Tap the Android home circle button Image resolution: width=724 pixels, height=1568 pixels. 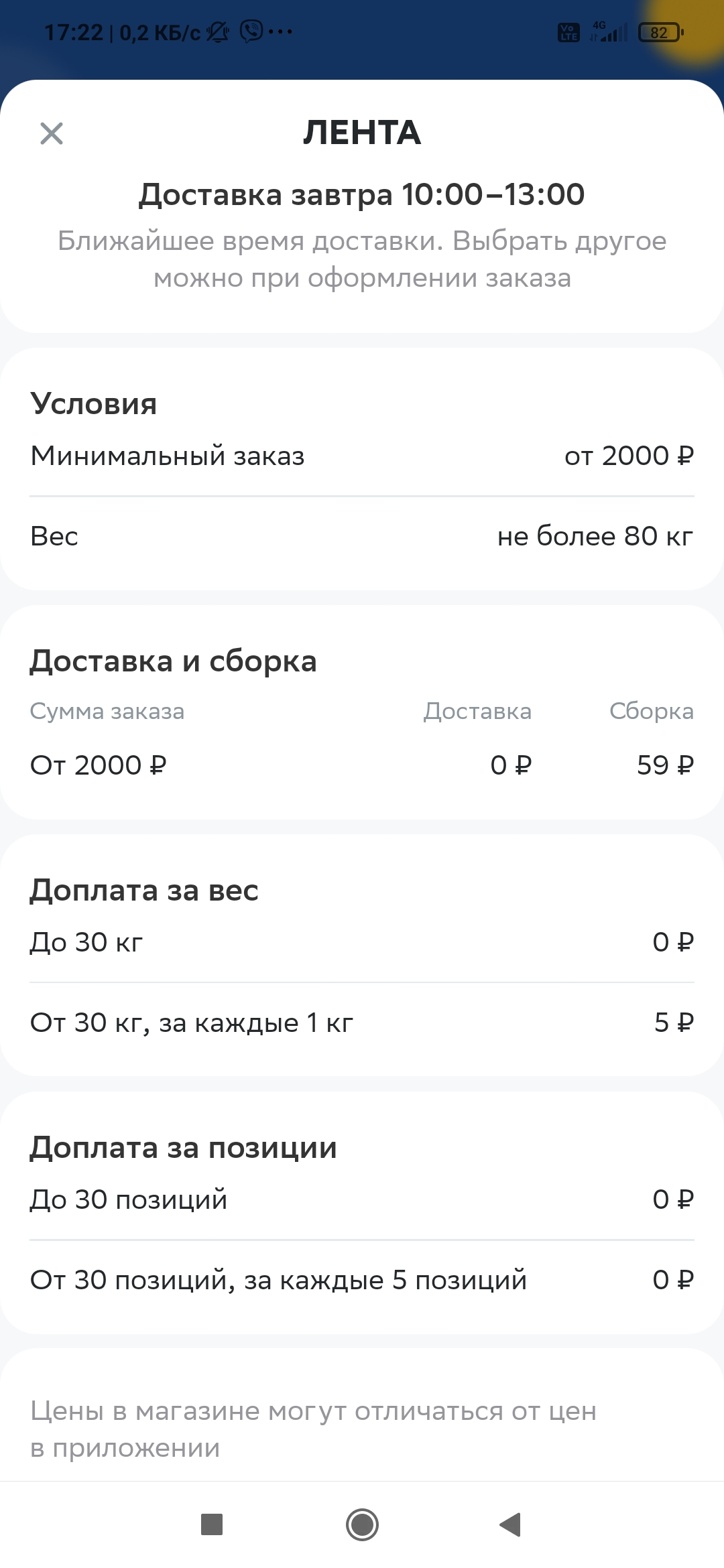[362, 1524]
